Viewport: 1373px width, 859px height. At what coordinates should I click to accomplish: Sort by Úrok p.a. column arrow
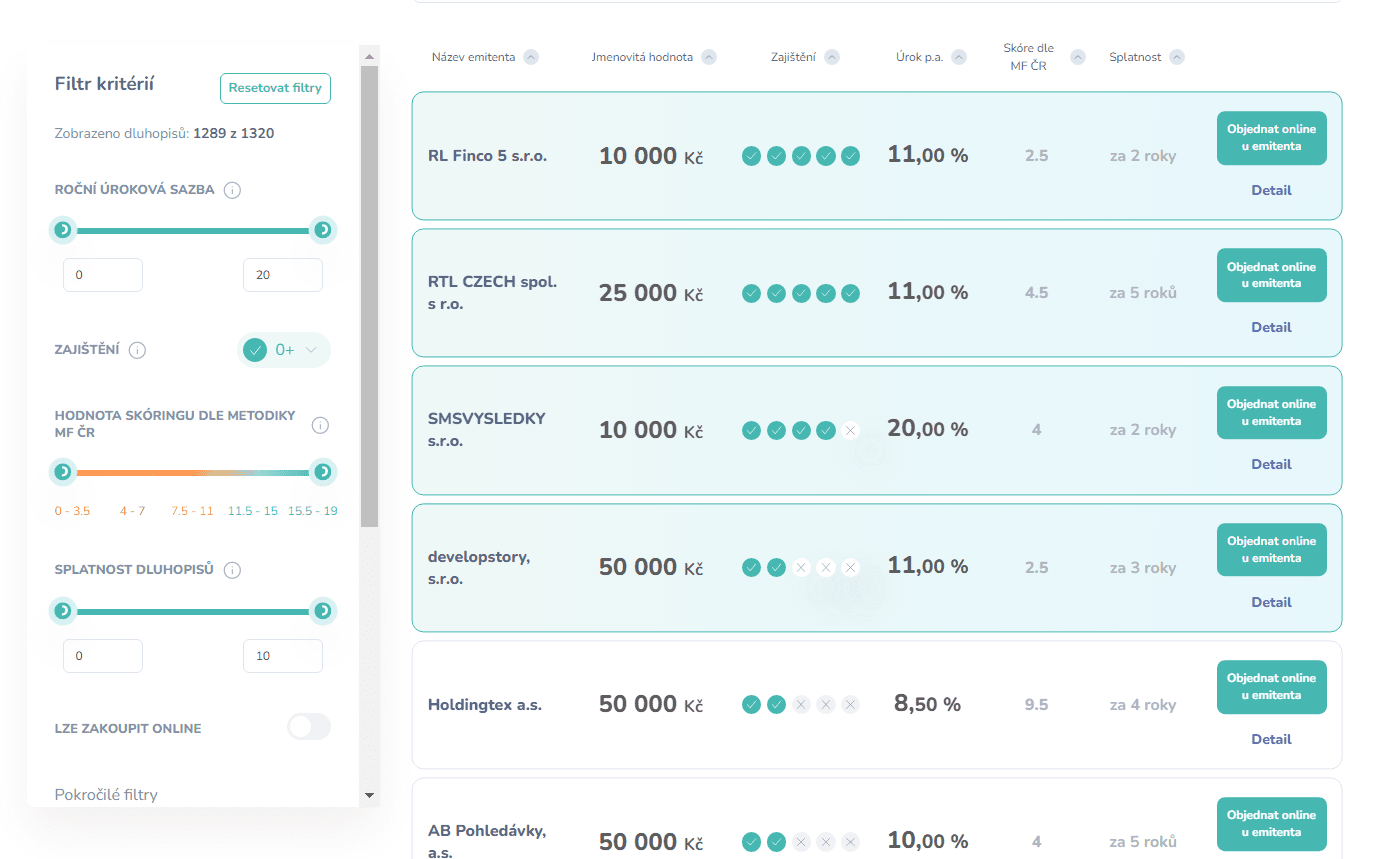959,57
